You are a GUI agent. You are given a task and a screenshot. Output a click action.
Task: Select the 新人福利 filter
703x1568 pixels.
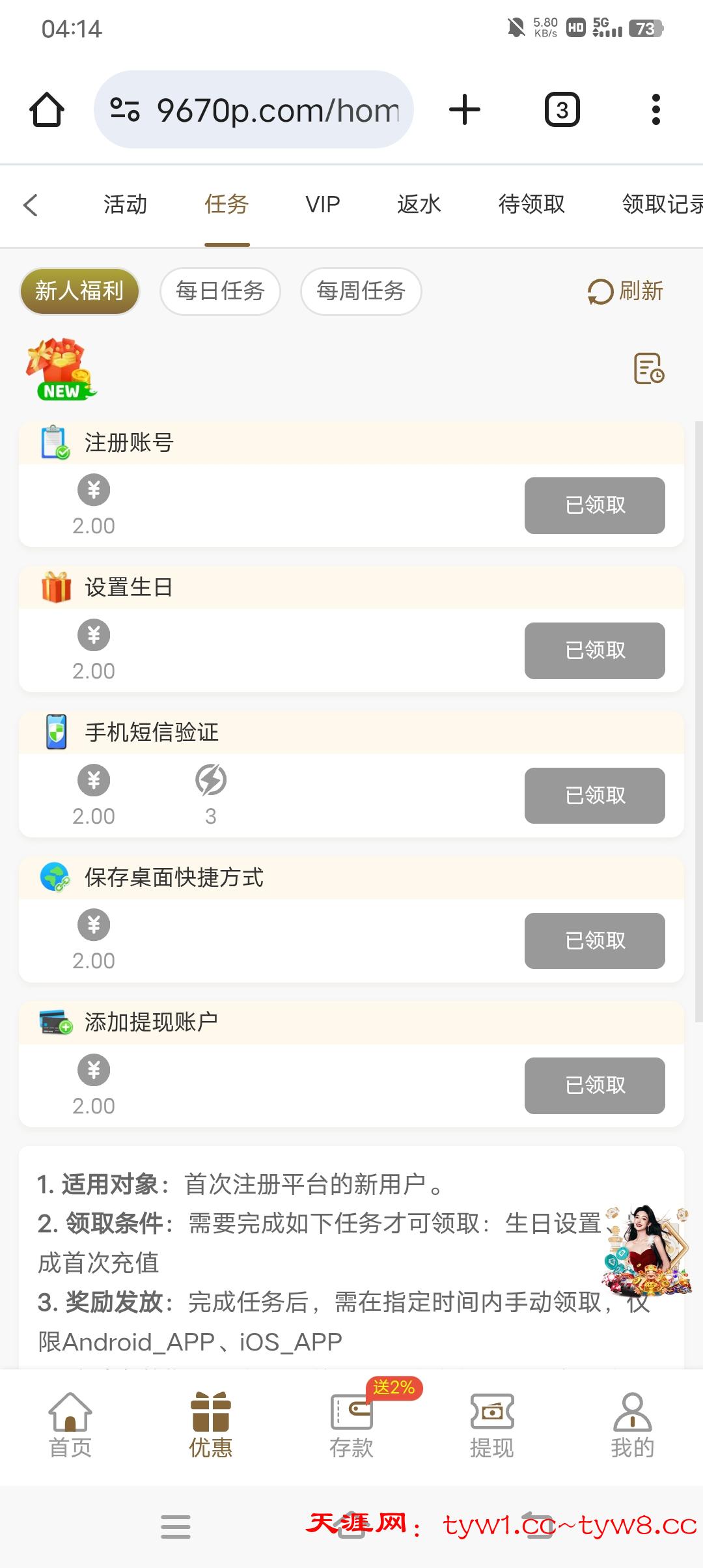click(79, 291)
